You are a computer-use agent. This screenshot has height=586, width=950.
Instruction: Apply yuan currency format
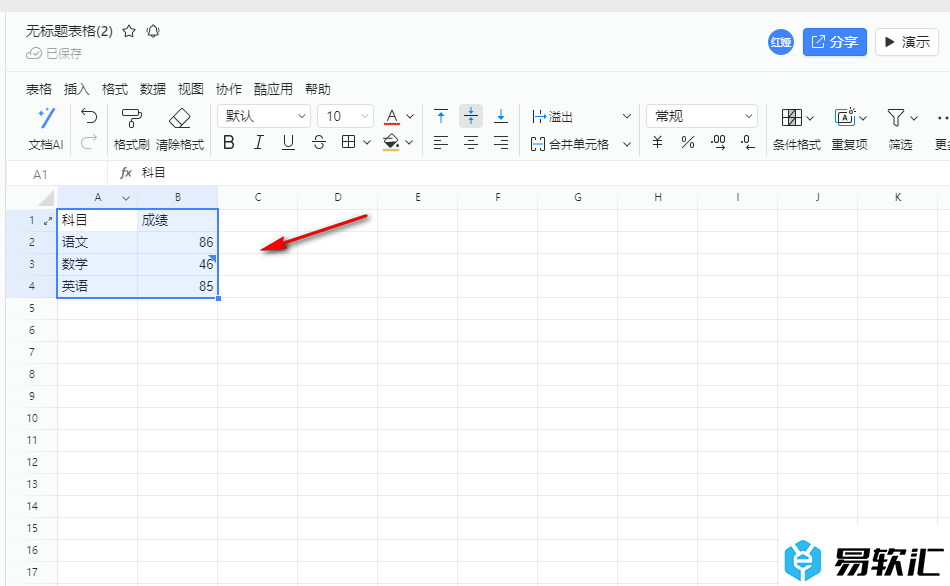click(x=657, y=142)
